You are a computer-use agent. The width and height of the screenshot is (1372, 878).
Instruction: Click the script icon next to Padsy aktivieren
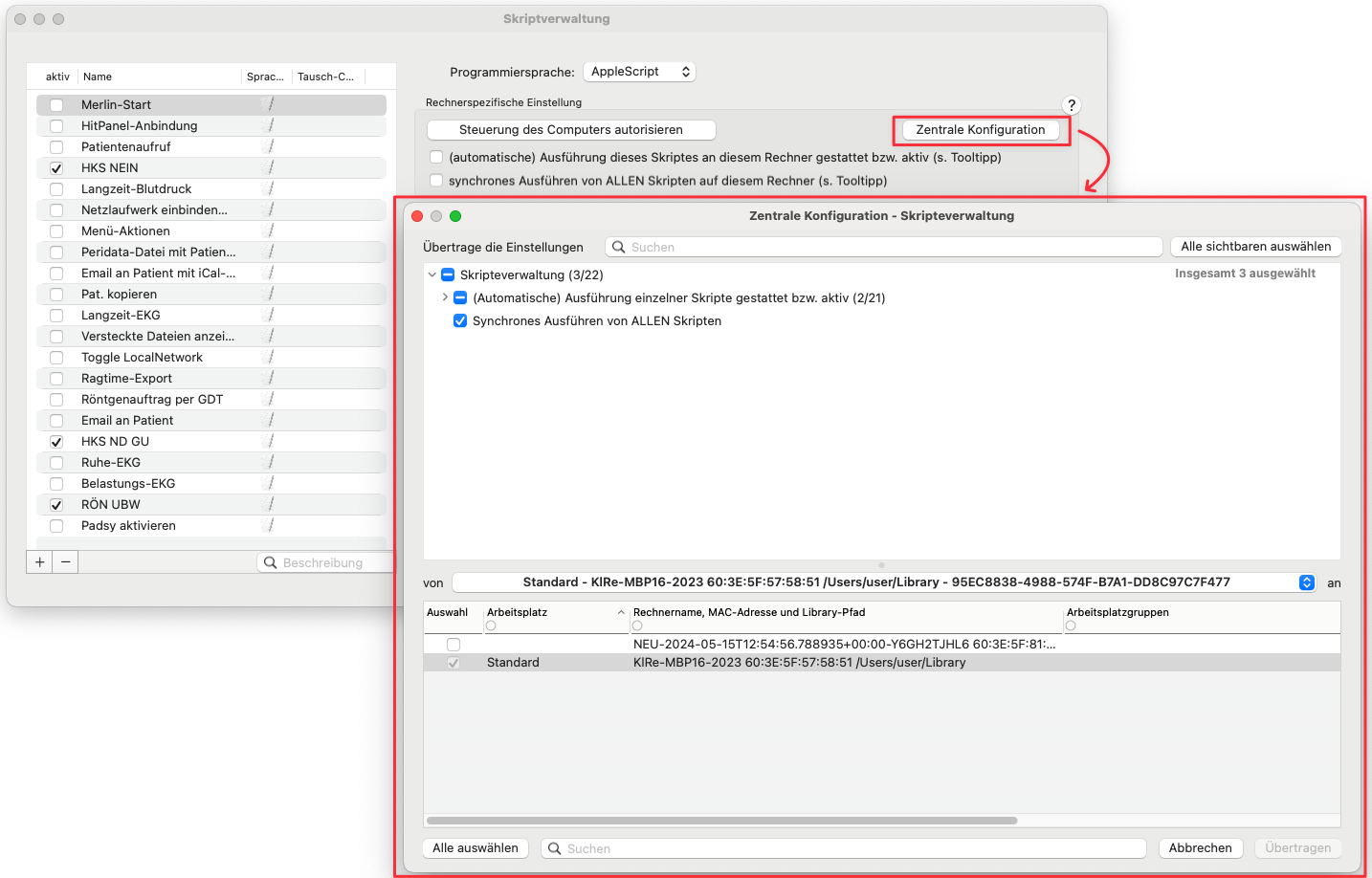(268, 525)
